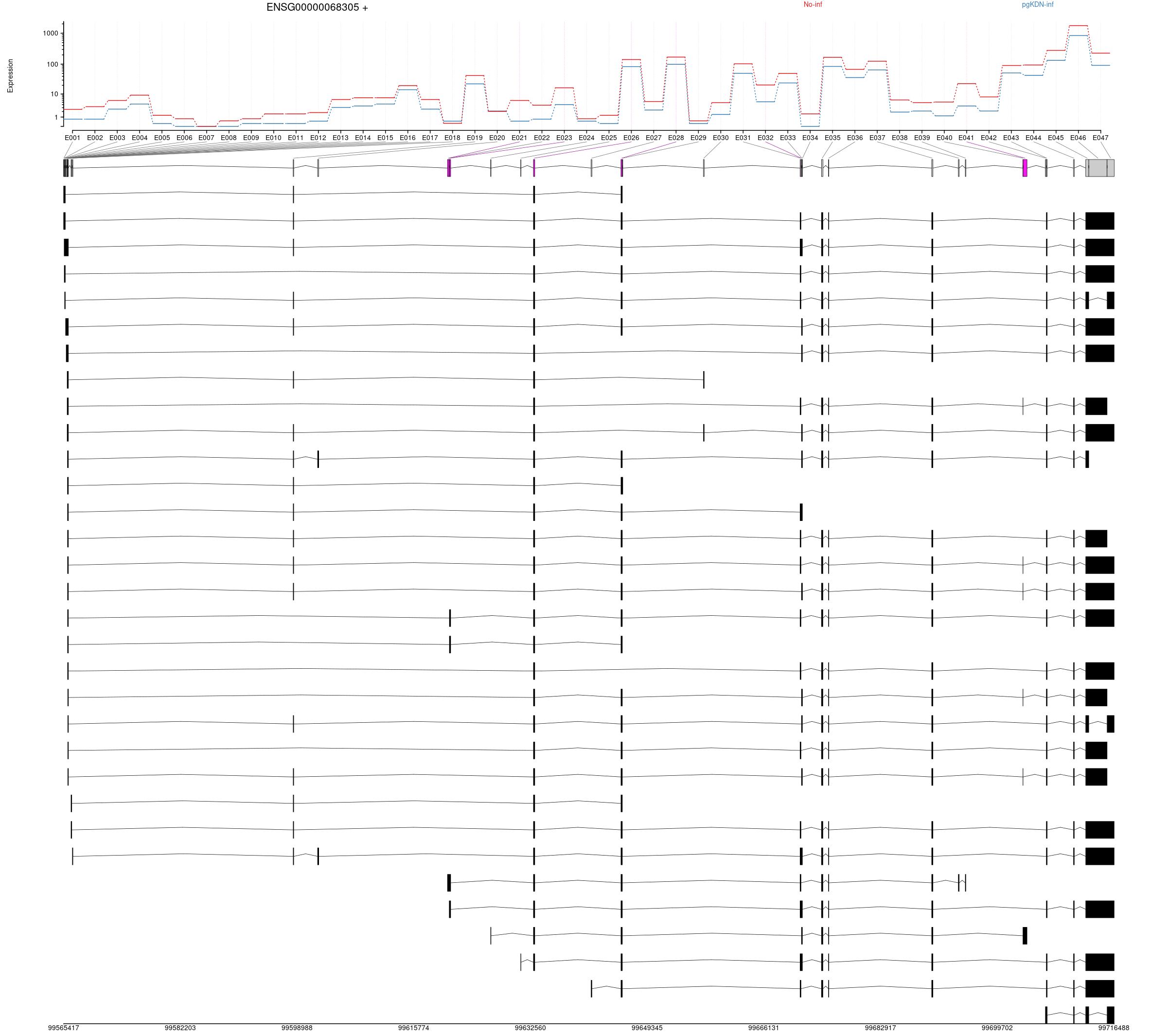This screenshot has width=1167, height=1036.
Task: Select exon label E033
Action: tap(787, 138)
